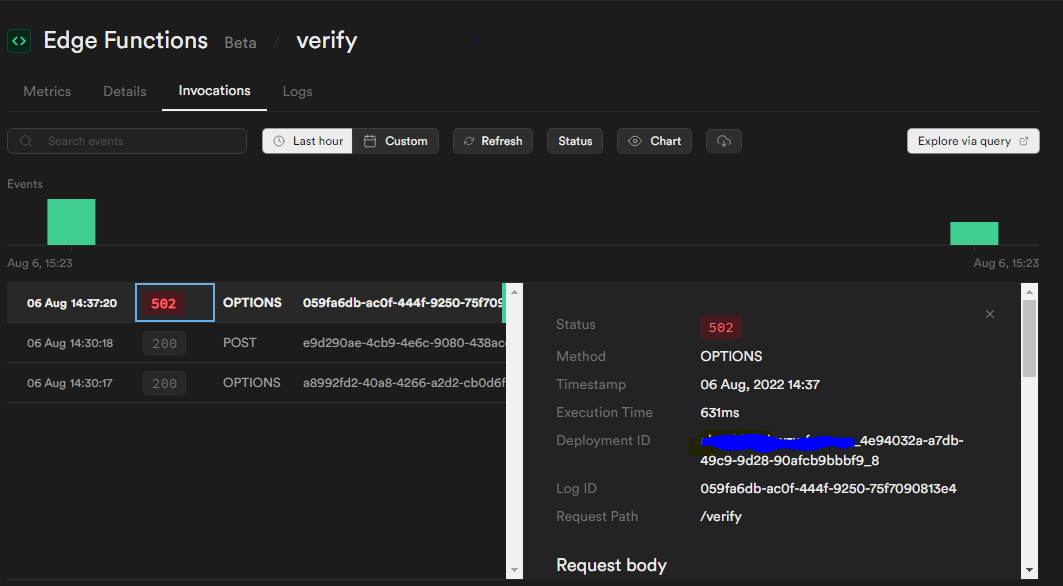Click the search magnifier icon
This screenshot has height=586, width=1063.
pos(26,141)
